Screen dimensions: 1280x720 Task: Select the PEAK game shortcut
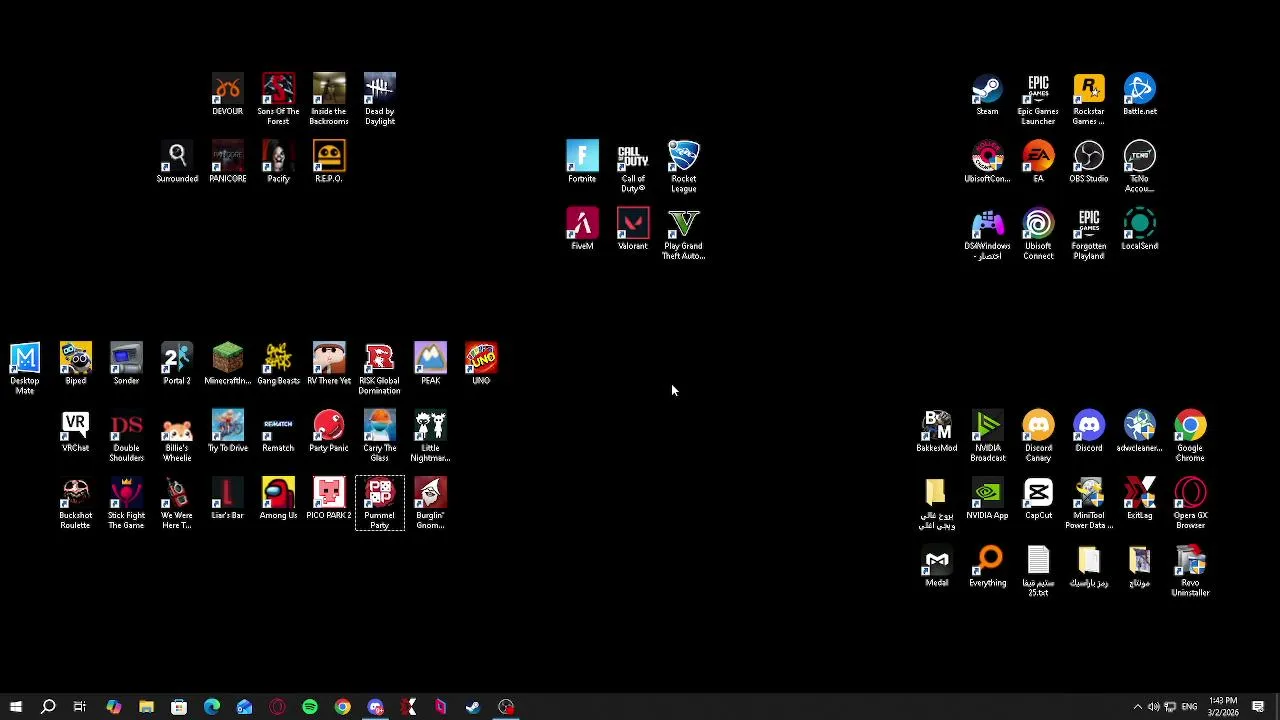[430, 364]
